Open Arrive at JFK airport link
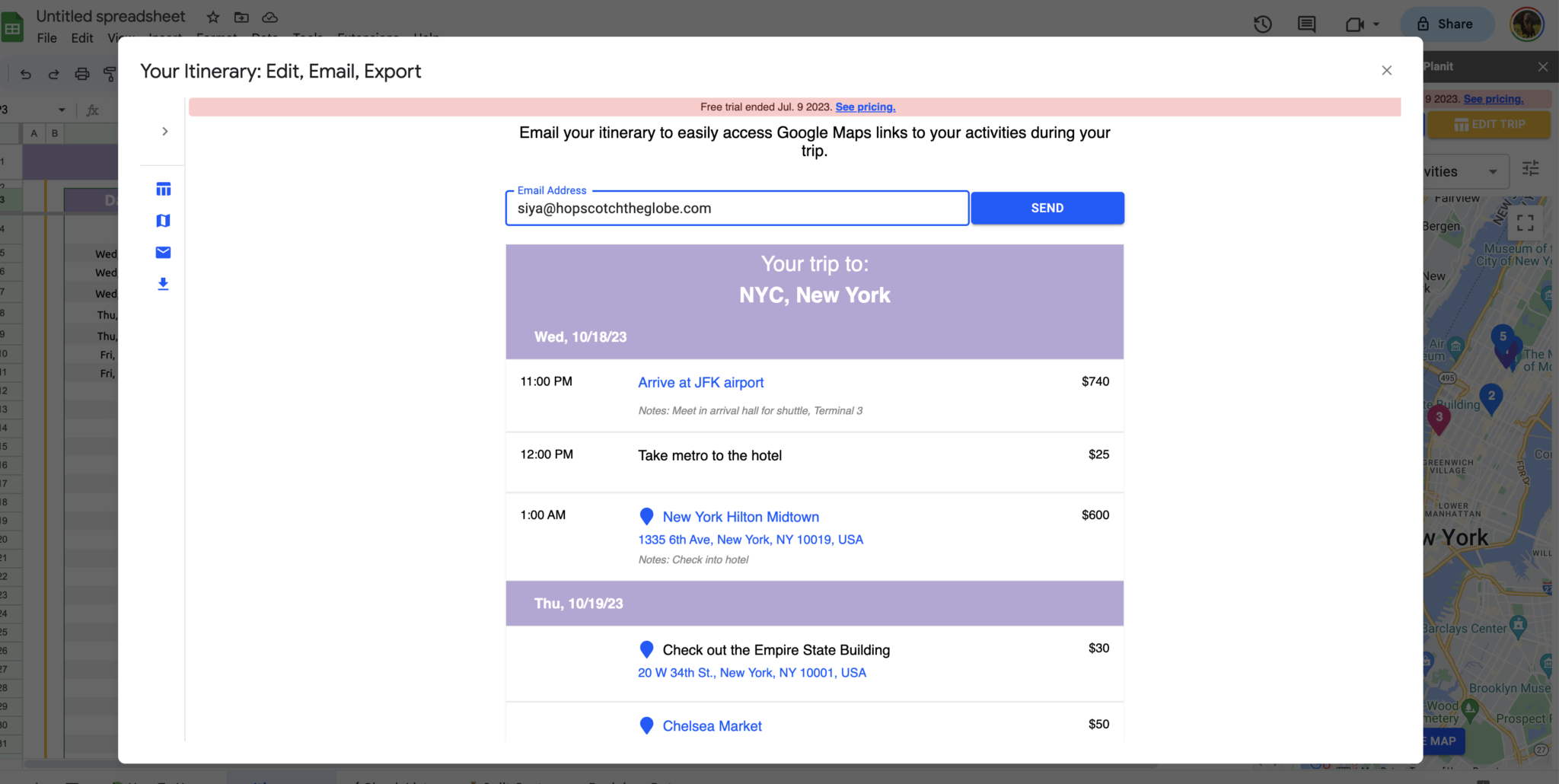 [700, 383]
